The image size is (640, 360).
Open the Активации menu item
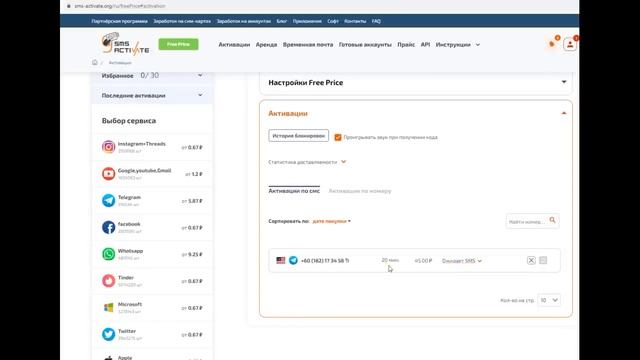click(x=234, y=44)
